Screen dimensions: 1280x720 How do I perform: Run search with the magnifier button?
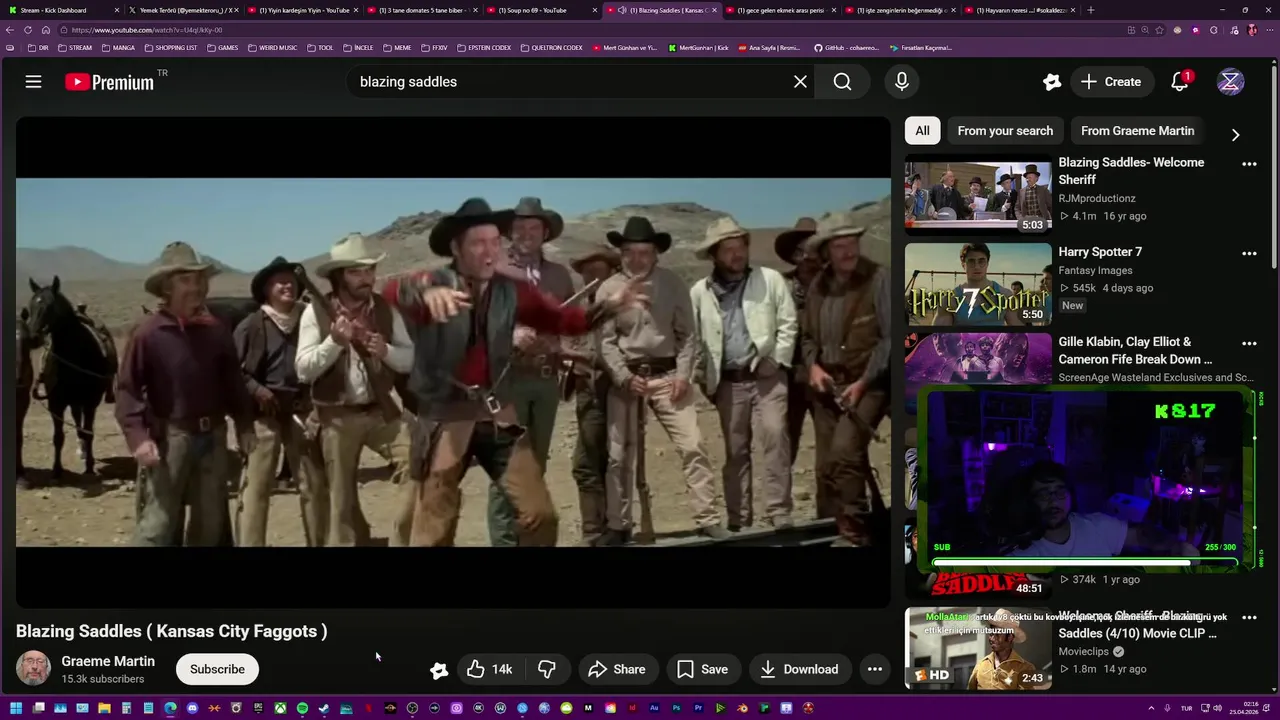click(x=842, y=82)
